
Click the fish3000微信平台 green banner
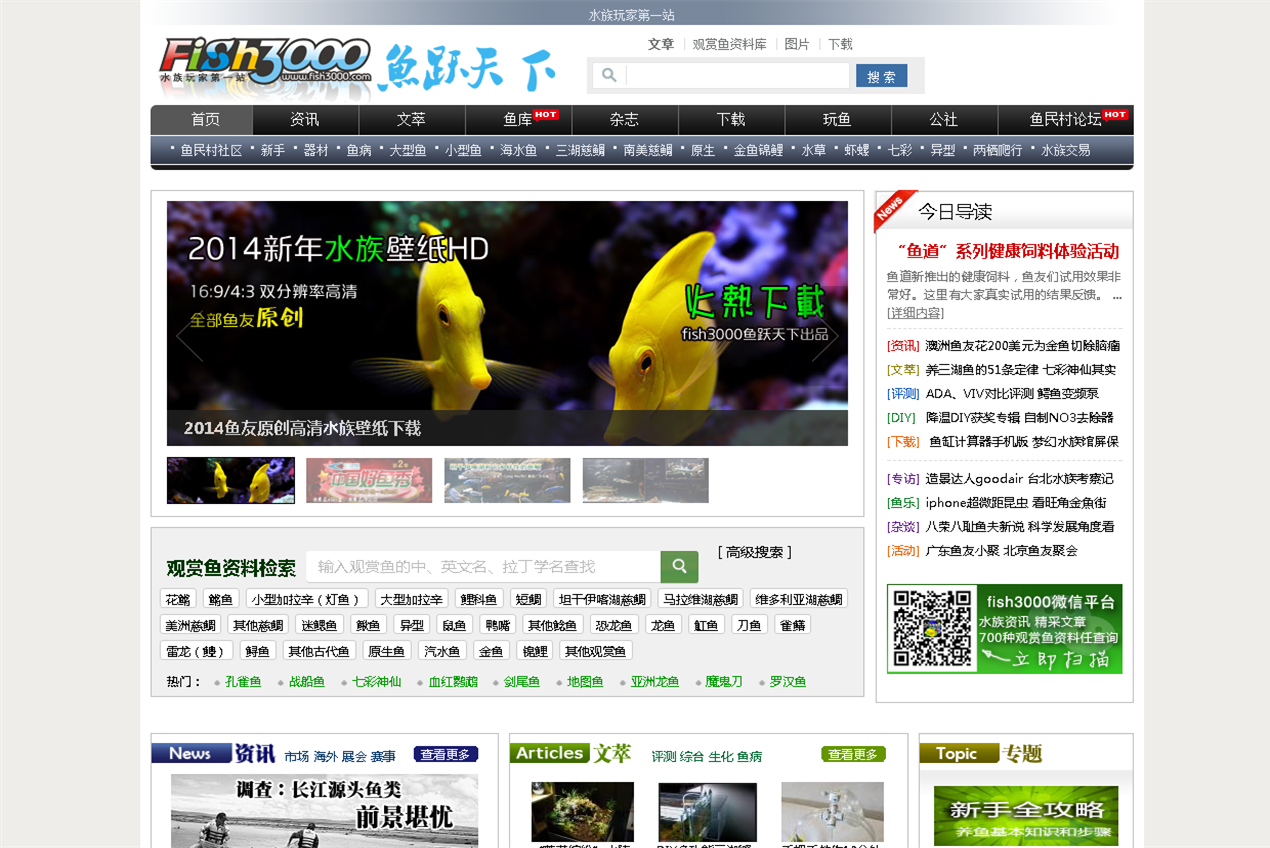click(1004, 629)
